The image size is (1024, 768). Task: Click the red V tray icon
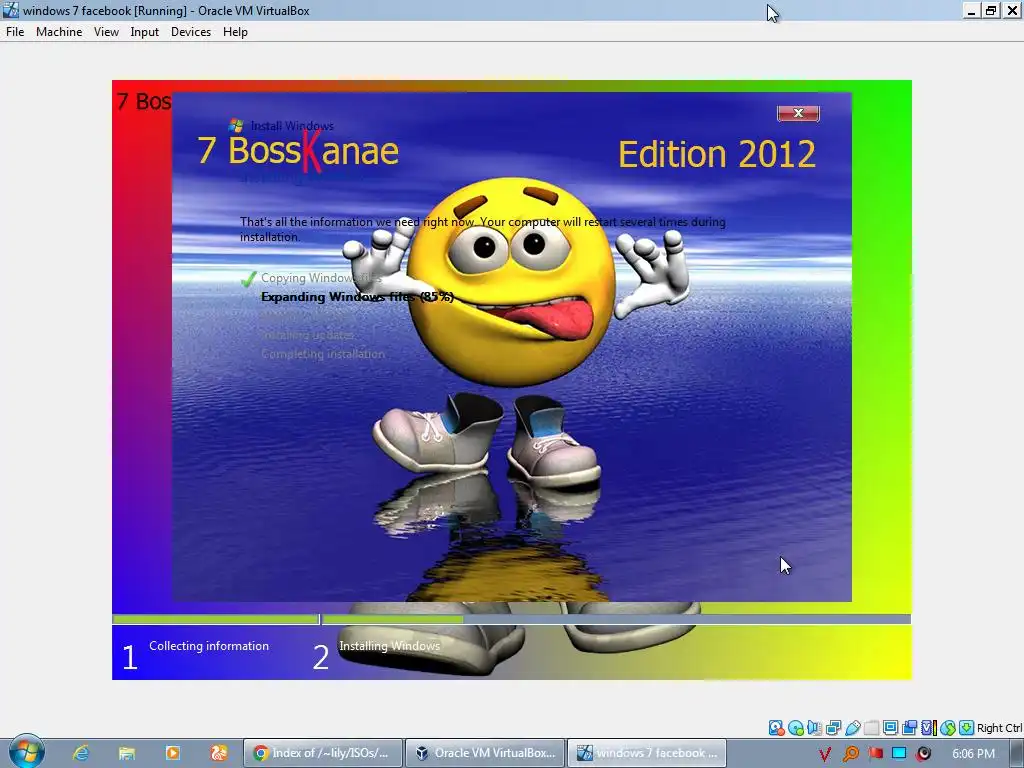point(825,754)
